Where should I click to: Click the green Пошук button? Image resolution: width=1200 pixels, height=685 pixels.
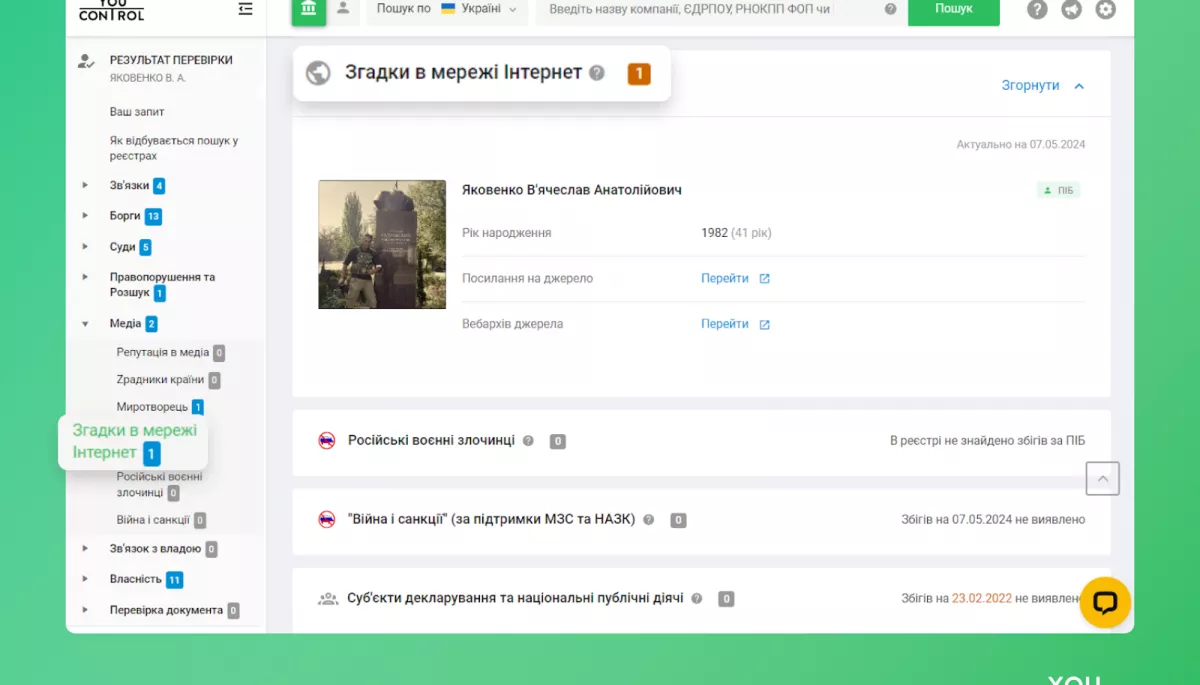[x=954, y=9]
